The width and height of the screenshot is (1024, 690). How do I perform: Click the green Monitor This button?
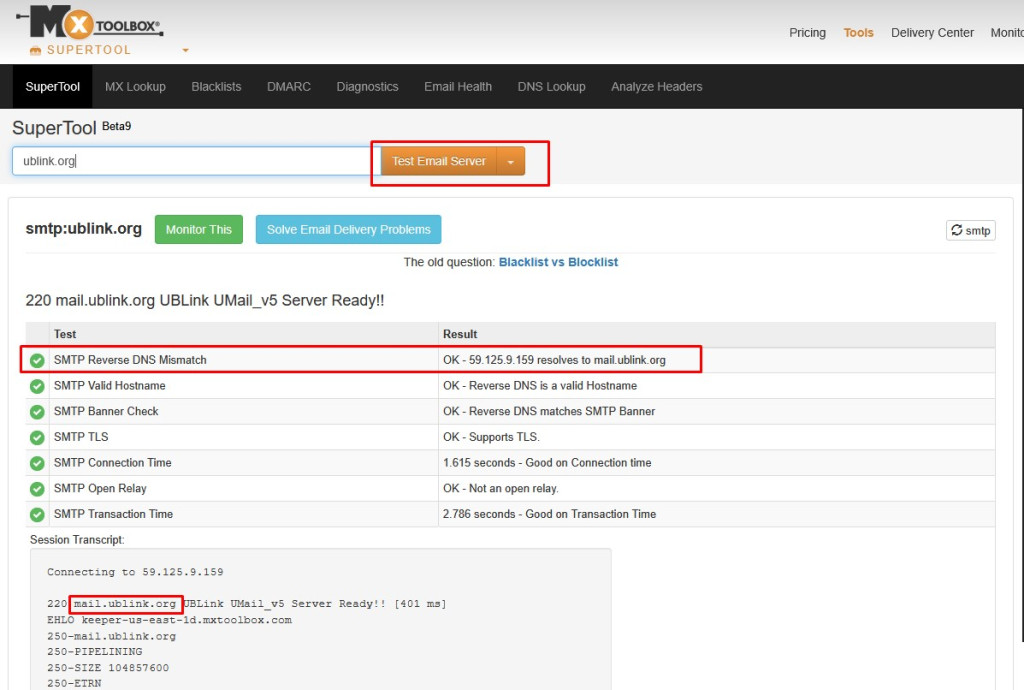tap(199, 230)
